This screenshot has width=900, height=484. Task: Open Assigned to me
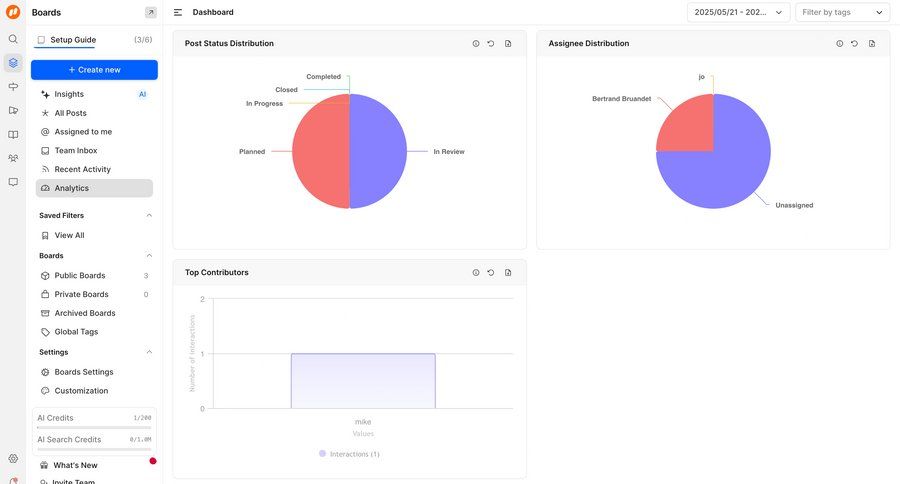click(x=94, y=132)
